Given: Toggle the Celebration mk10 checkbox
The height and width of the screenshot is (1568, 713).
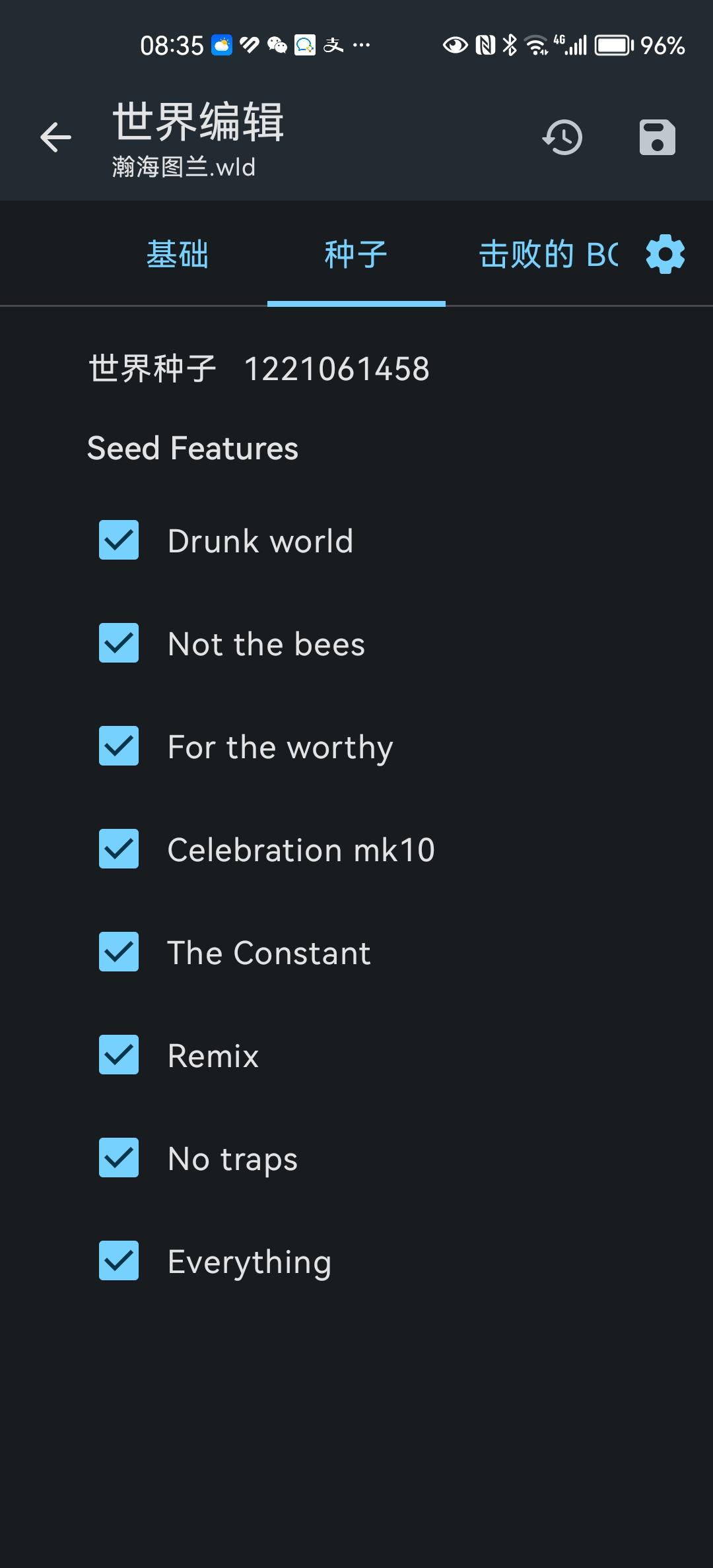Looking at the screenshot, I should click(119, 849).
